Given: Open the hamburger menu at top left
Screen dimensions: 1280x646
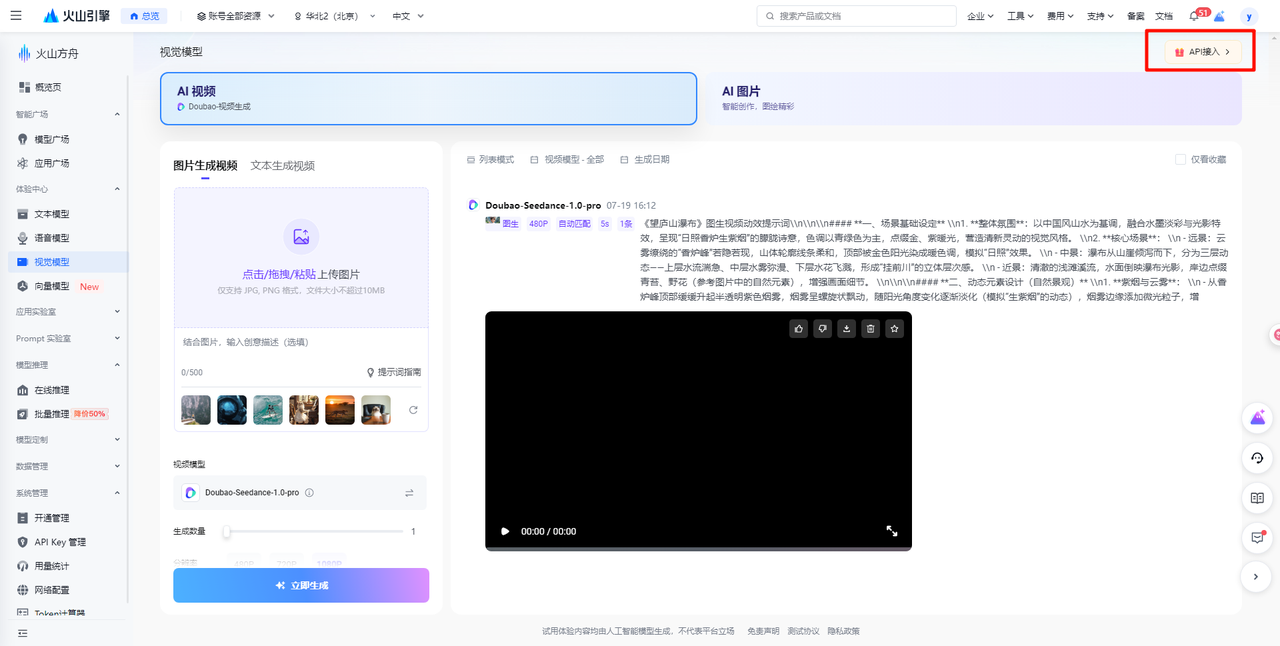Looking at the screenshot, I should 16,16.
